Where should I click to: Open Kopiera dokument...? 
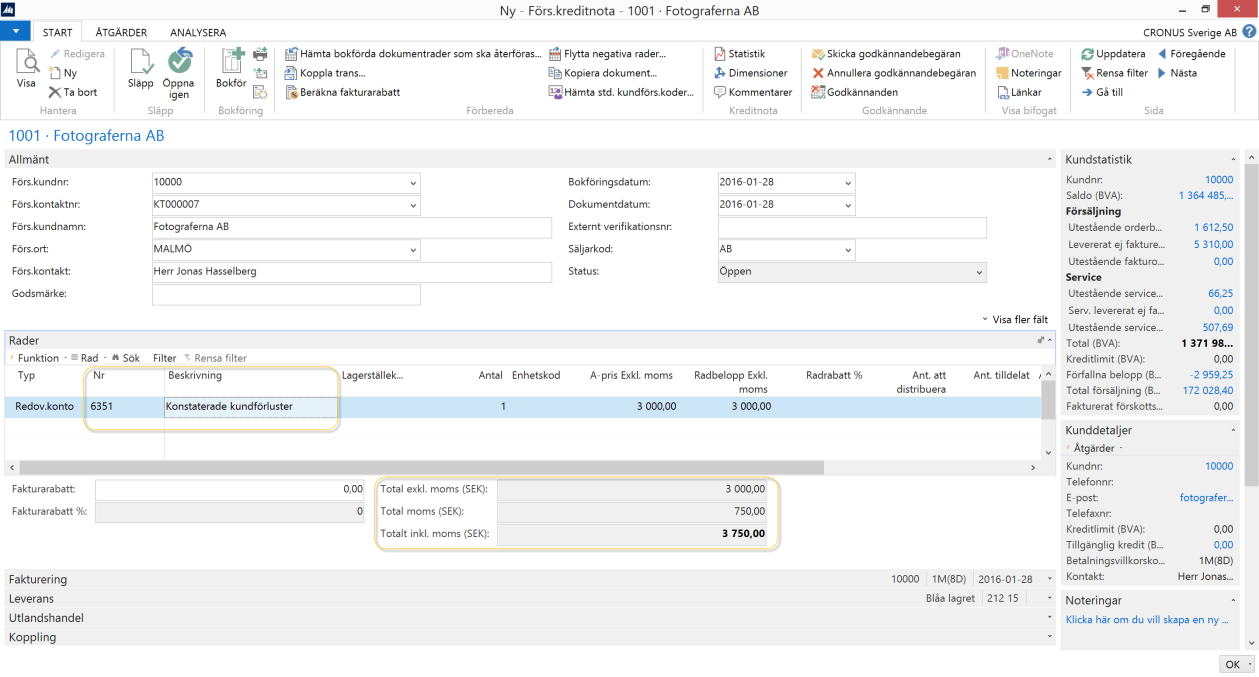click(x=603, y=73)
